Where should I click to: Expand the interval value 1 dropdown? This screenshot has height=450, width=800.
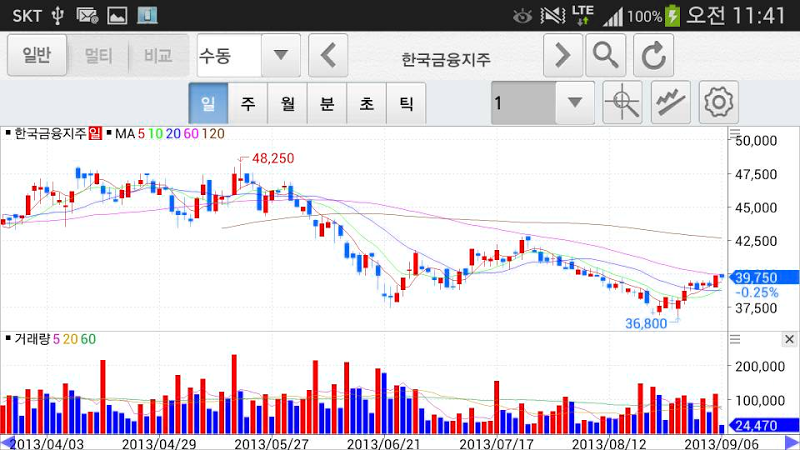coord(574,103)
